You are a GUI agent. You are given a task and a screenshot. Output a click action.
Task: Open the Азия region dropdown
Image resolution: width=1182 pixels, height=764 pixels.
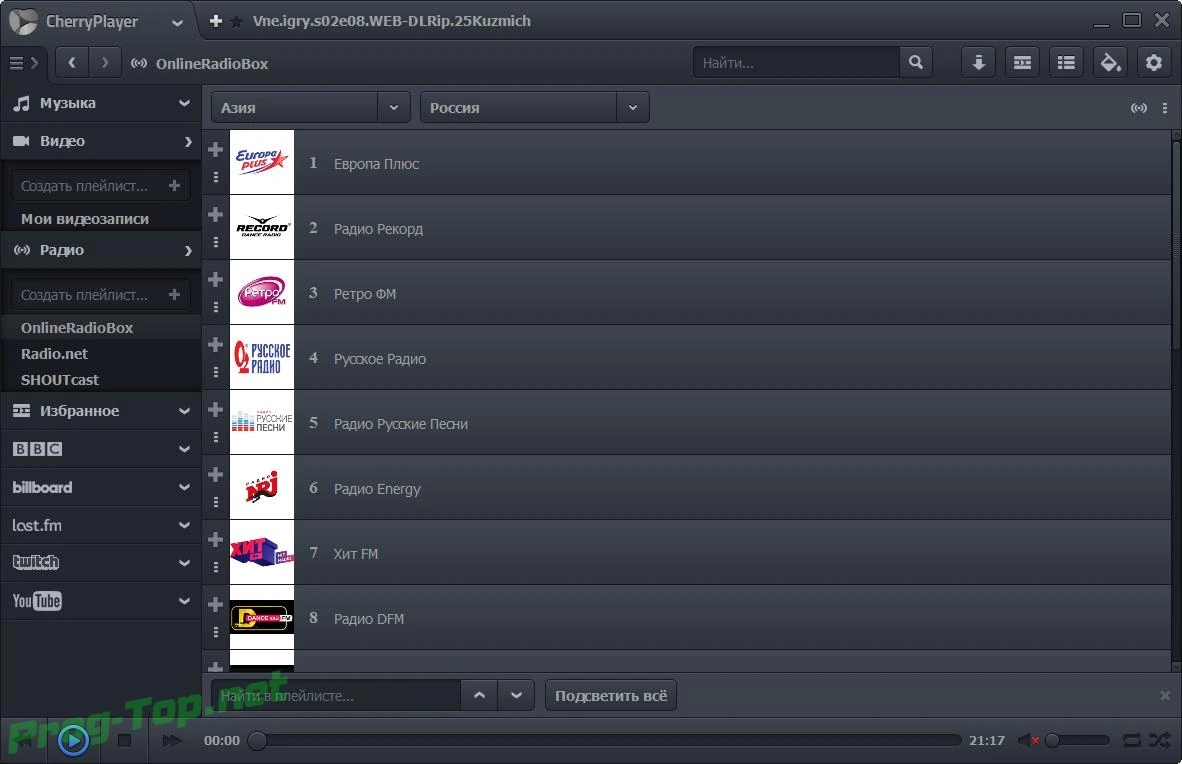[x=311, y=108]
